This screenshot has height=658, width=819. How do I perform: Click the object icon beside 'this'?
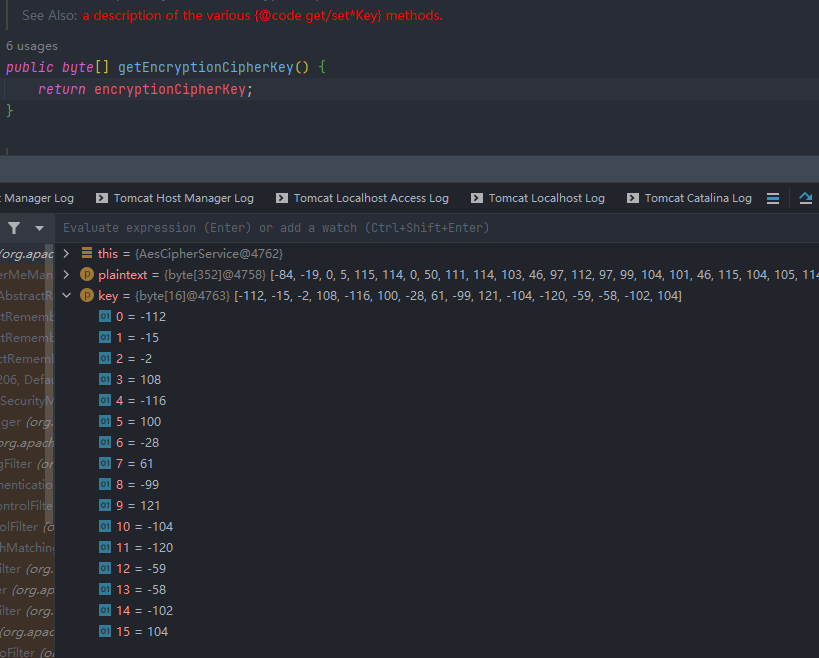pyautogui.click(x=87, y=253)
